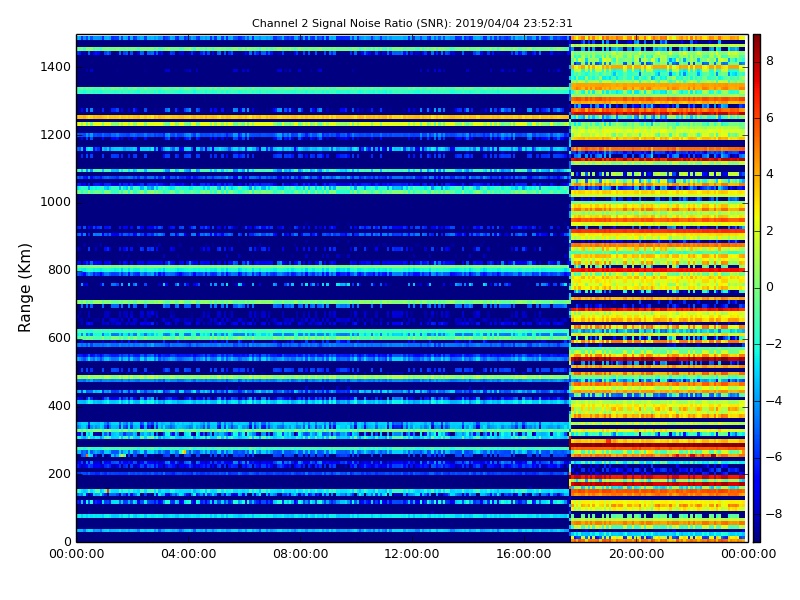The height and width of the screenshot is (600, 800).
Task: Click the 400 range tick label
Action: point(59,406)
